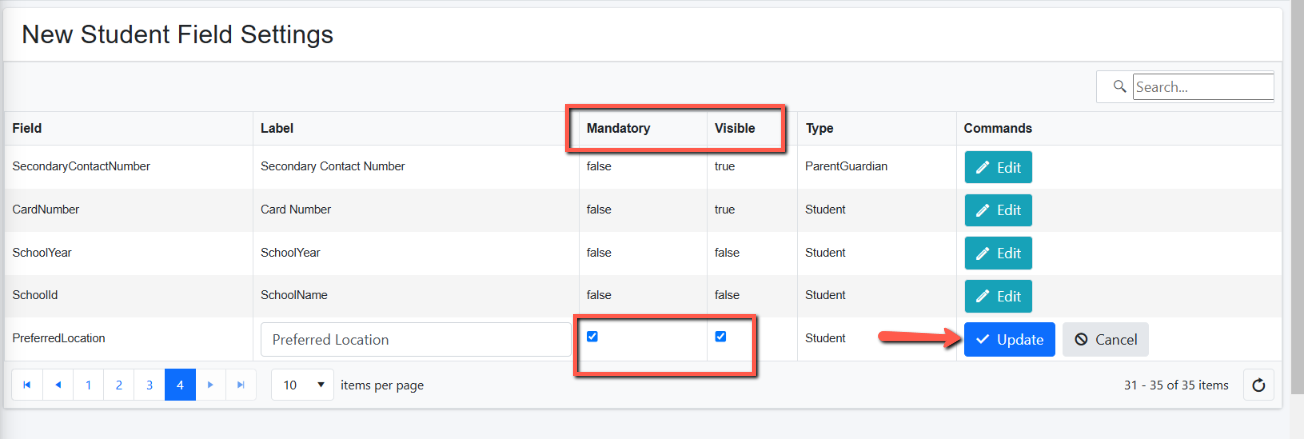
Task: Go to first page using pager arrow
Action: (27, 384)
